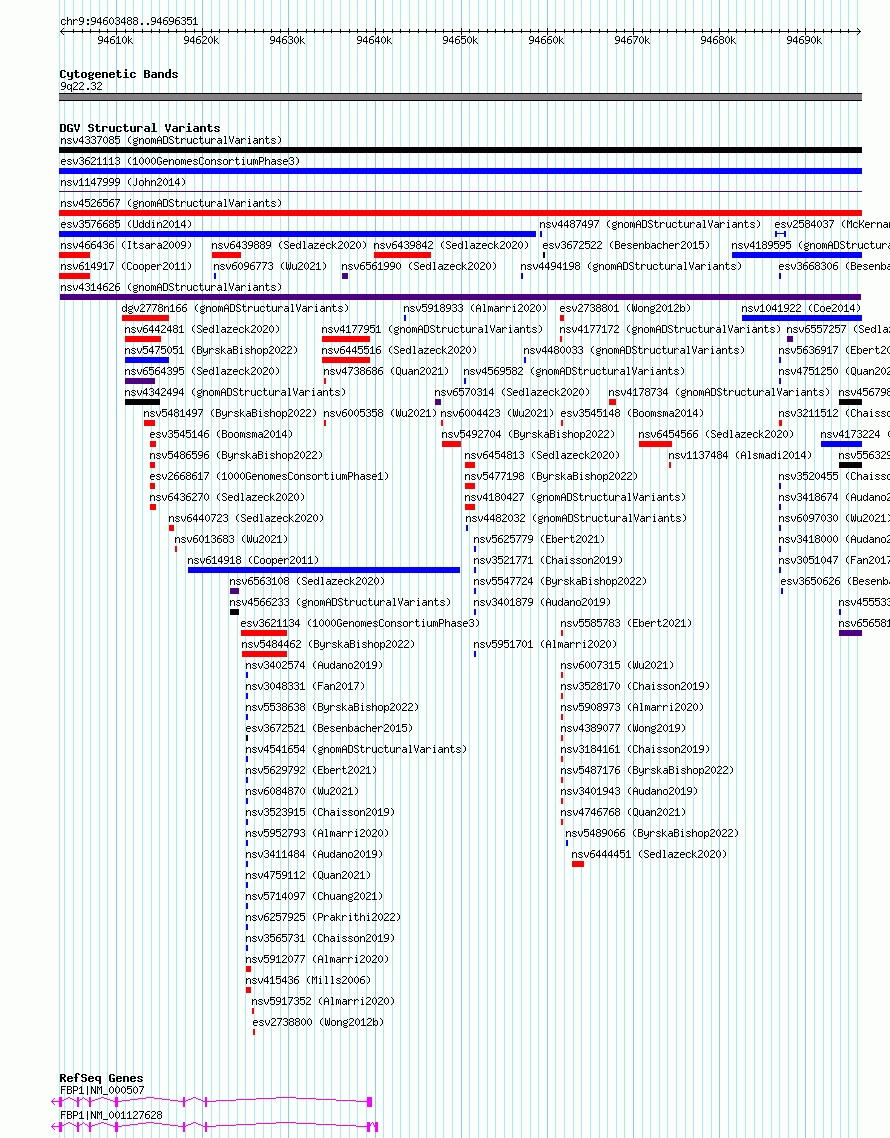Click esv3576685 (Uddin2014) variant label
Screen dimensions: 890x1138
coord(126,224)
